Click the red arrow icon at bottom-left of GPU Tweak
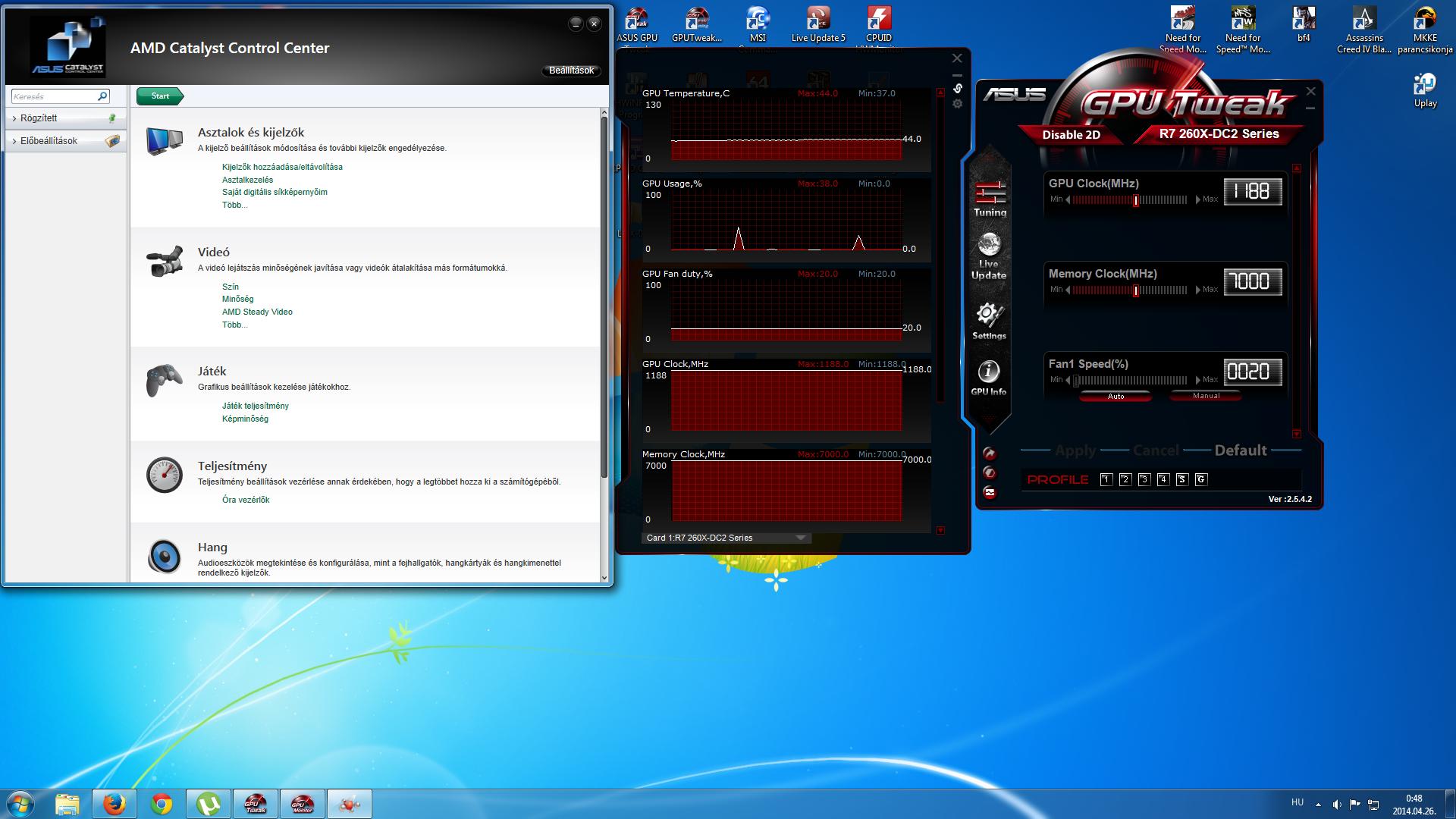This screenshot has height=819, width=1456. coord(989,453)
